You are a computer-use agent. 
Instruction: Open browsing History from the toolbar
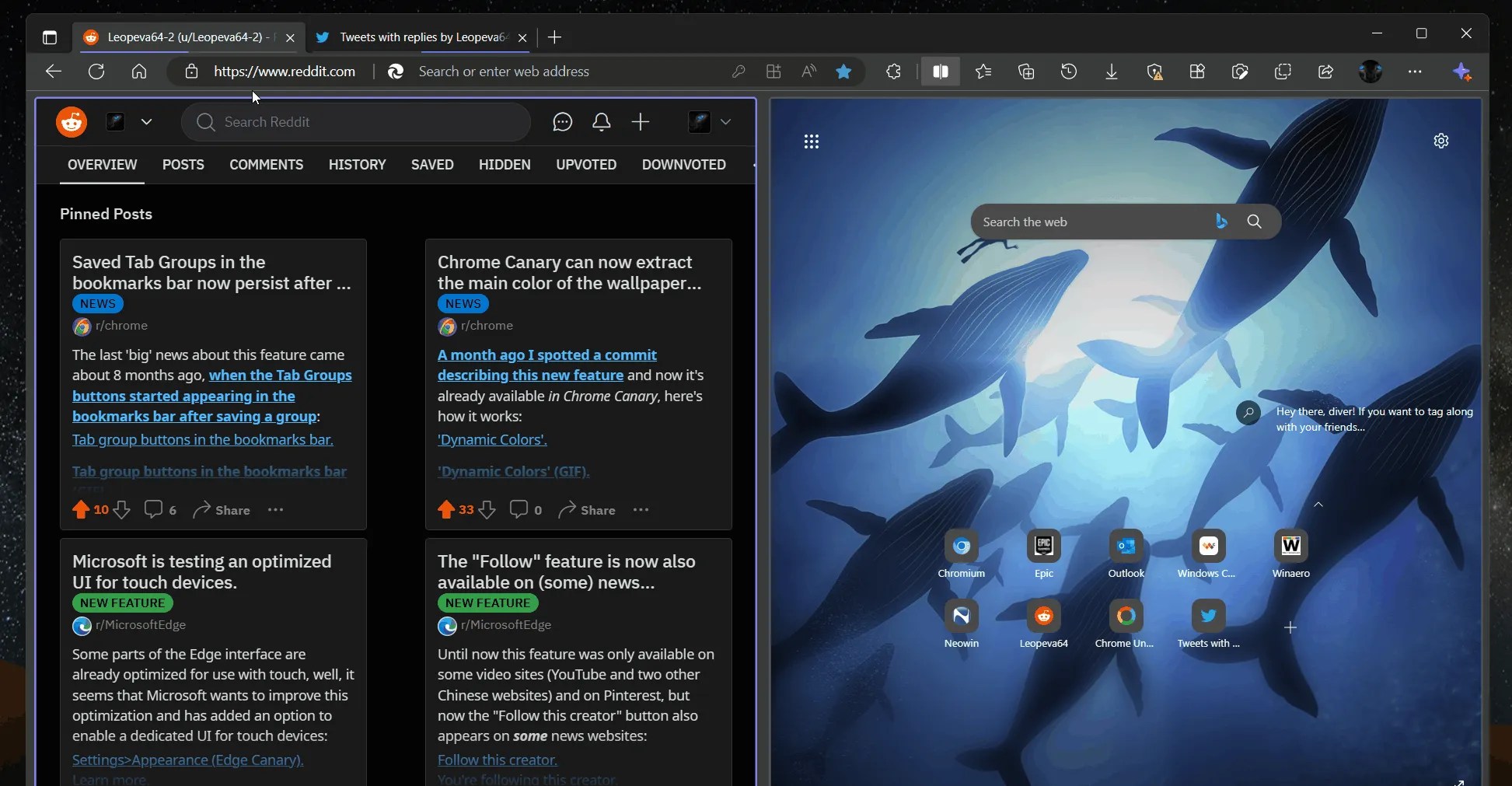coord(1069,72)
